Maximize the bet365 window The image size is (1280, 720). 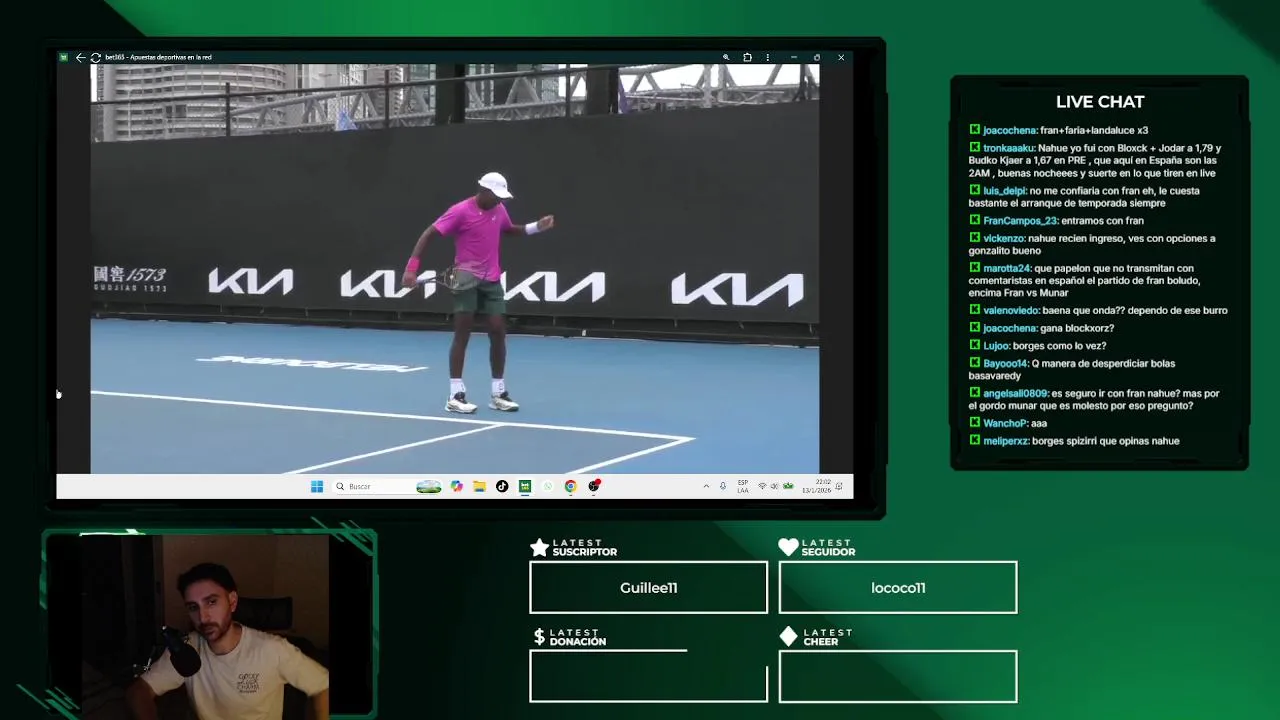coord(817,57)
